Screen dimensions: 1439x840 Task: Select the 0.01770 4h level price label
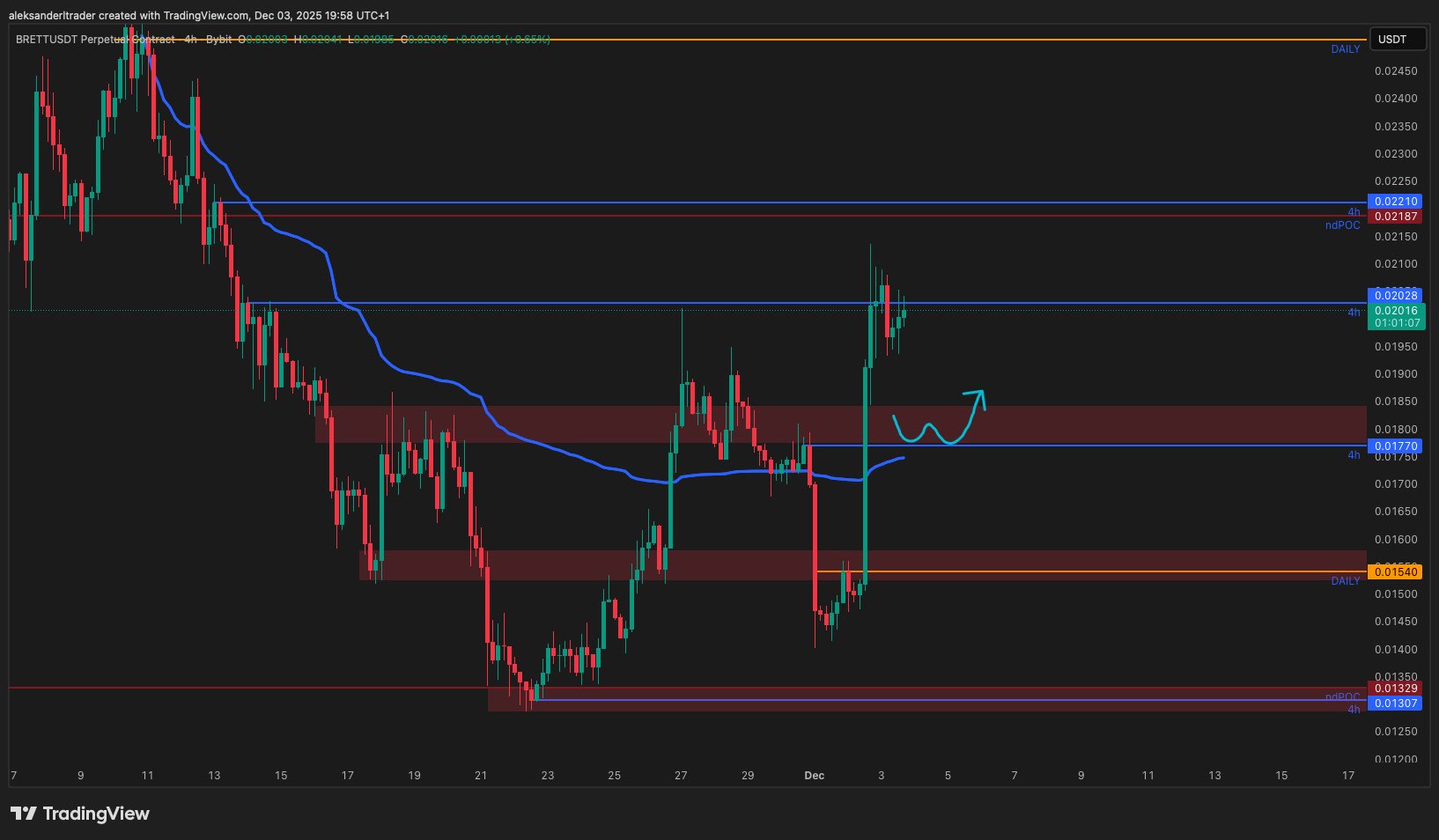(x=1396, y=446)
